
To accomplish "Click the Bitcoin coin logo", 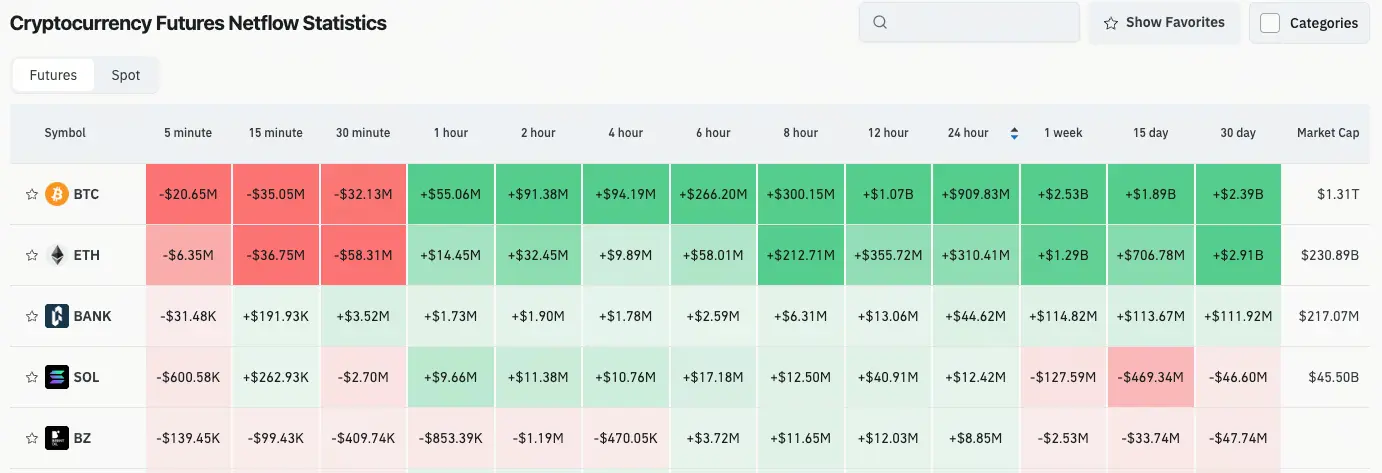I will coord(57,194).
